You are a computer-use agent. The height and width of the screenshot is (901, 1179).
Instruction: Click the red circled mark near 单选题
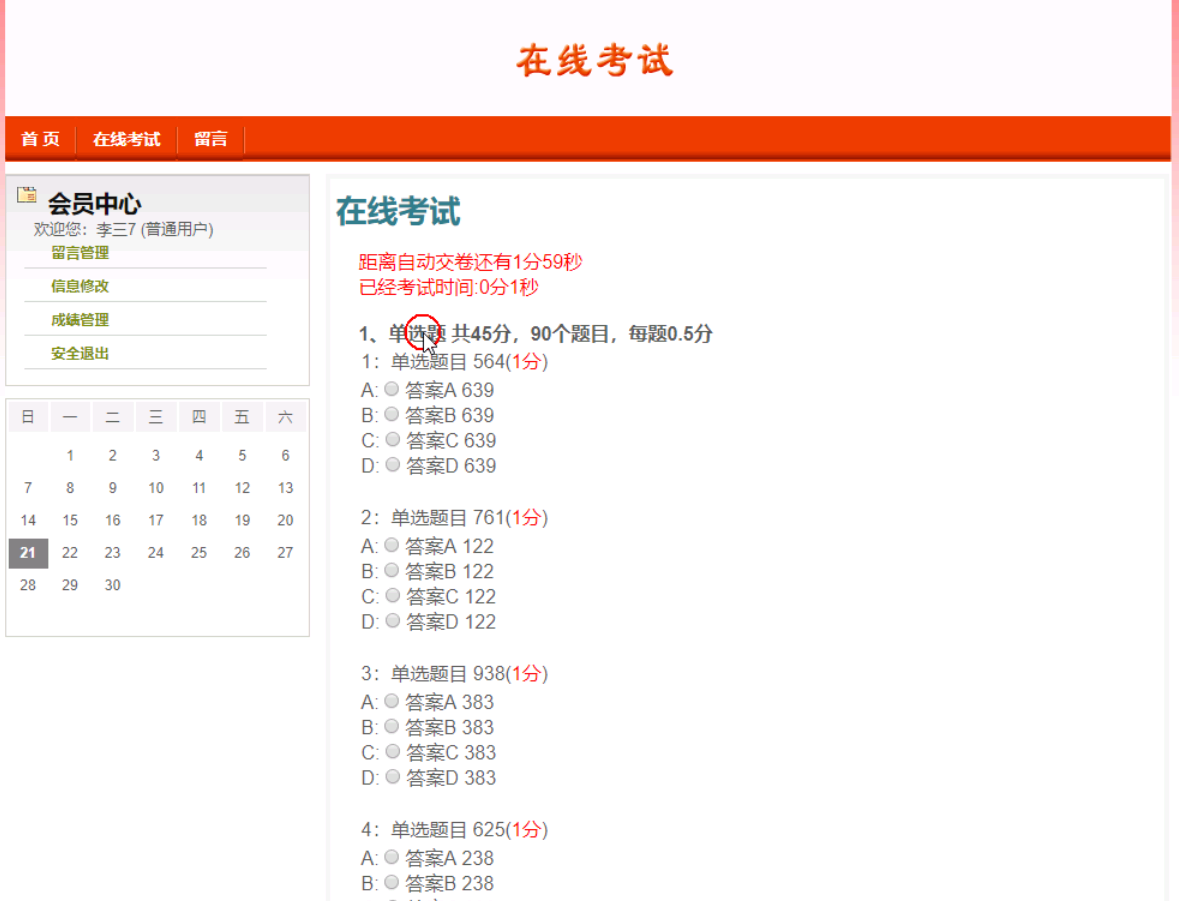point(423,330)
